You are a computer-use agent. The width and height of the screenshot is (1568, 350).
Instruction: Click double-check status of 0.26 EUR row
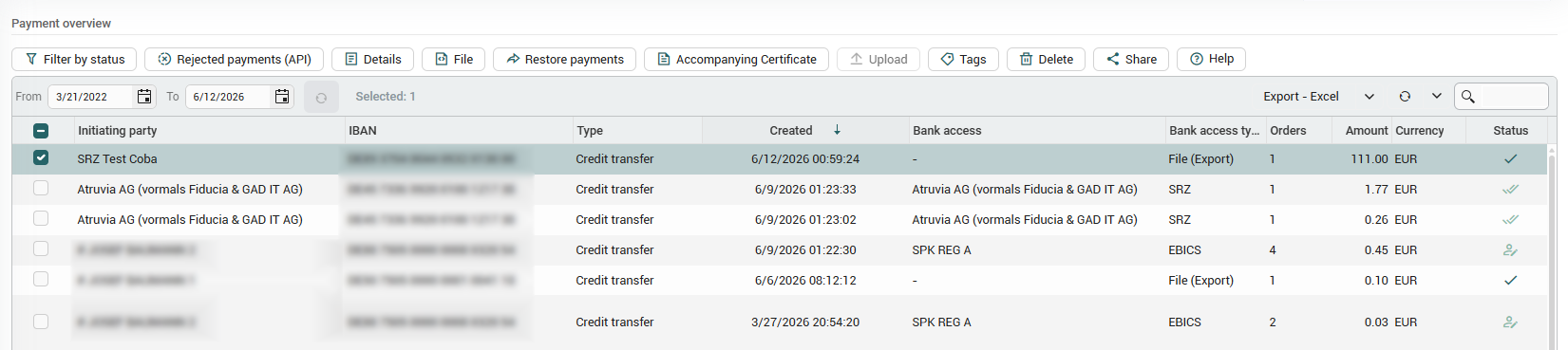(x=1510, y=219)
